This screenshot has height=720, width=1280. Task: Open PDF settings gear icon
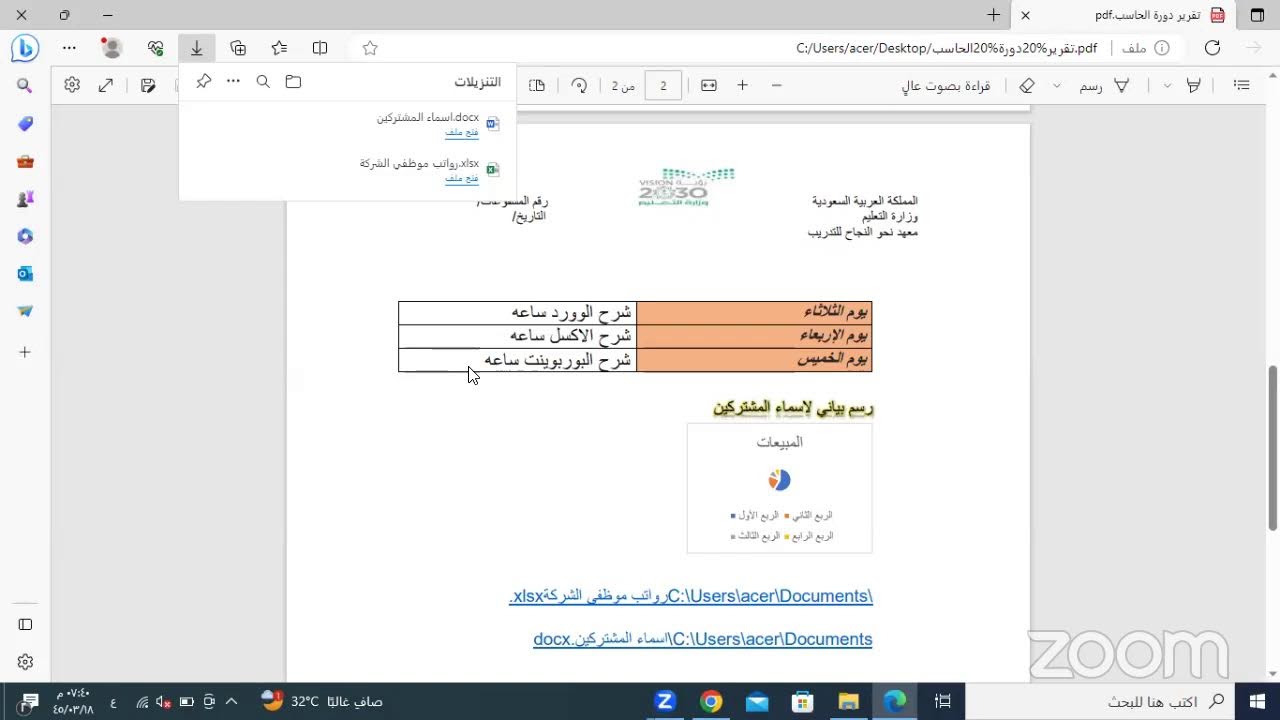(72, 85)
